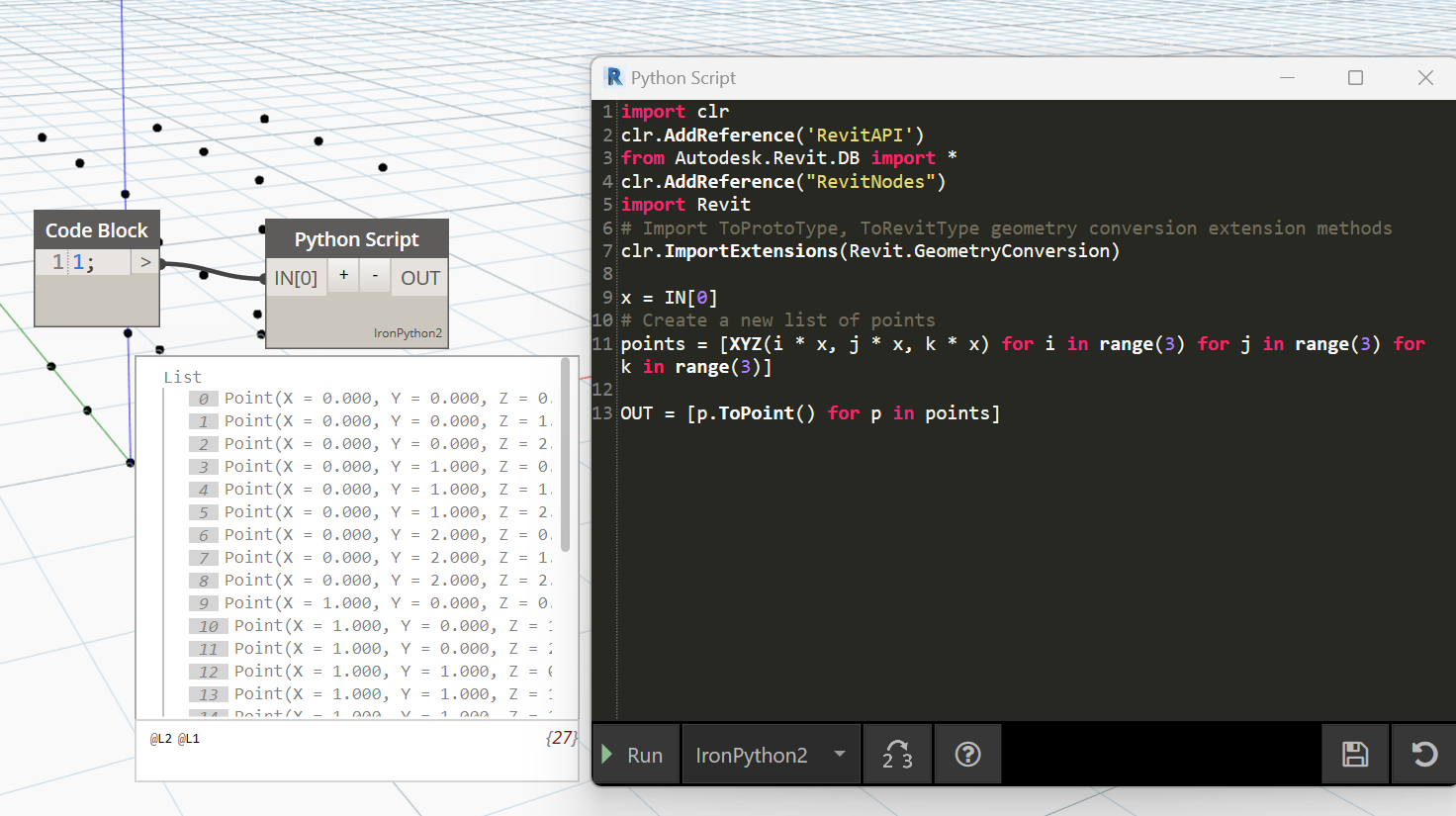Click the @L2 list level label

pos(160,739)
